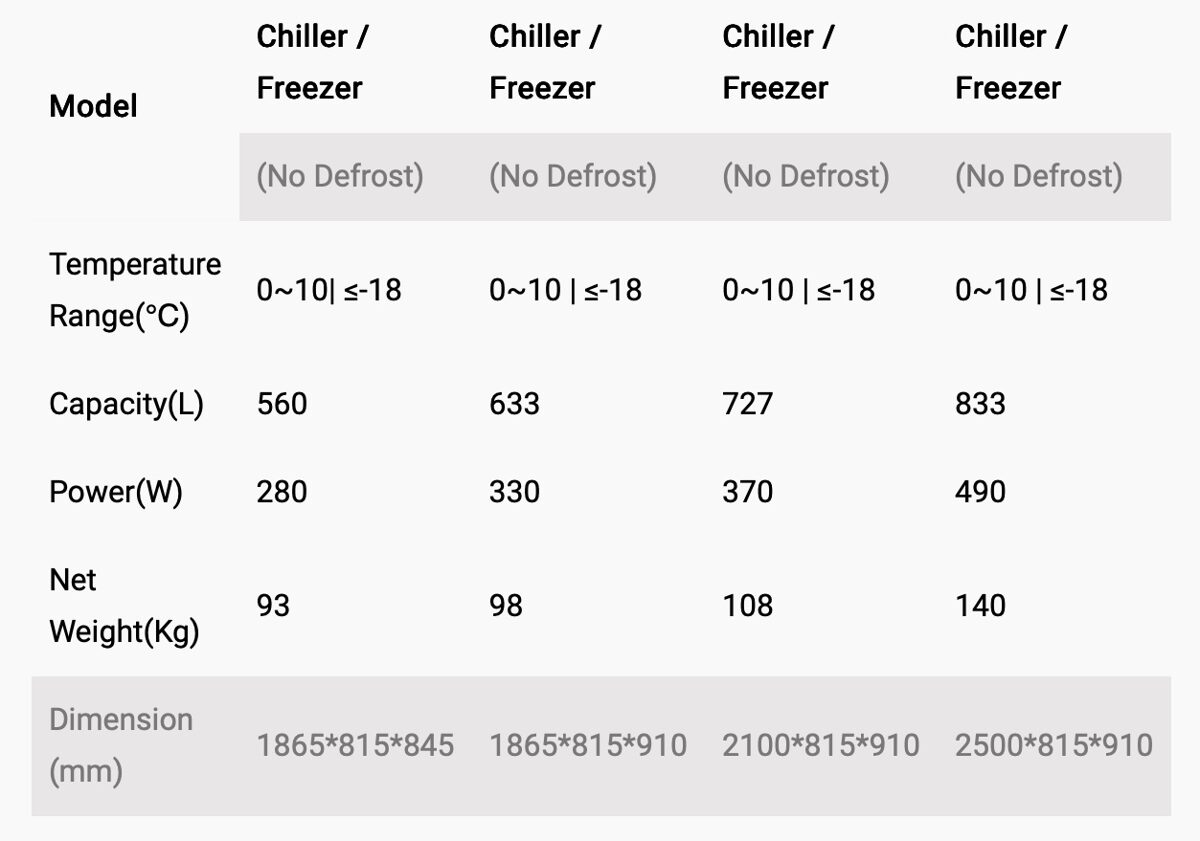The height and width of the screenshot is (841, 1200).
Task: Select the 140 net weight value
Action: tap(980, 606)
